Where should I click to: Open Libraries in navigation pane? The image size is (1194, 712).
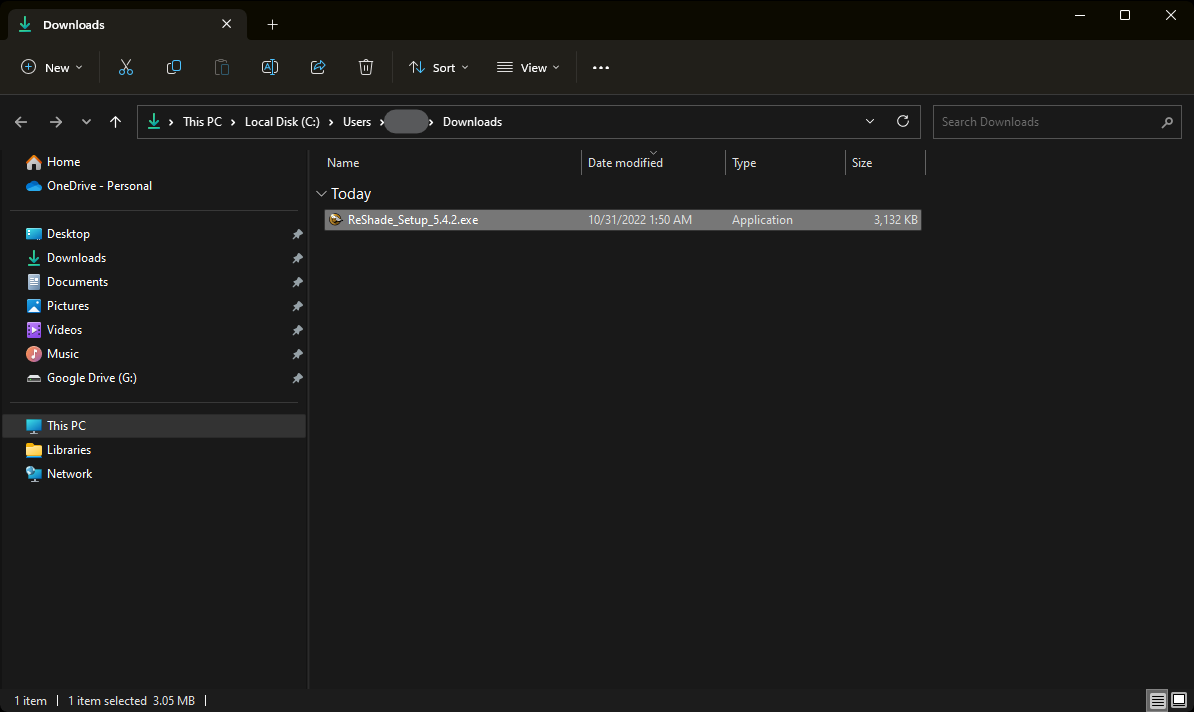[x=69, y=450]
